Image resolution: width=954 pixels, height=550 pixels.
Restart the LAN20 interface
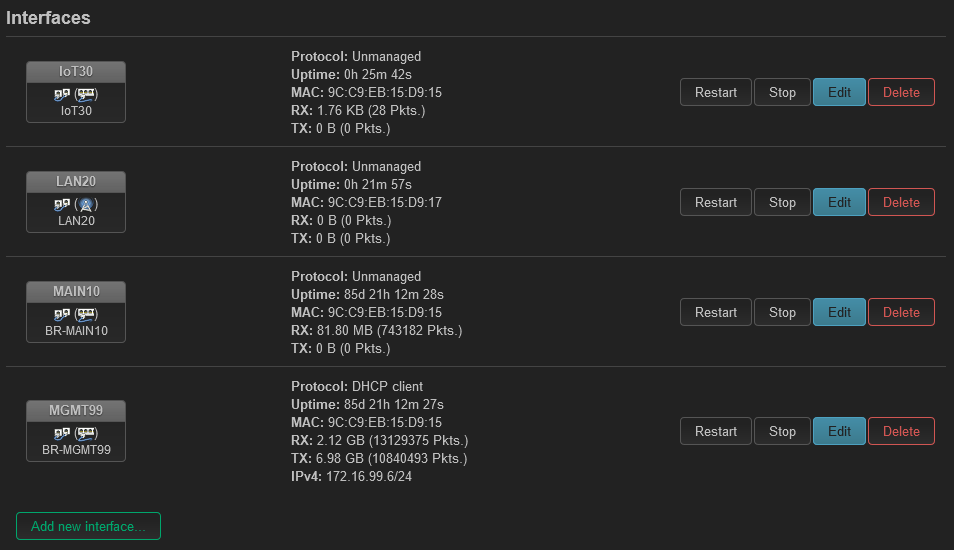point(716,202)
